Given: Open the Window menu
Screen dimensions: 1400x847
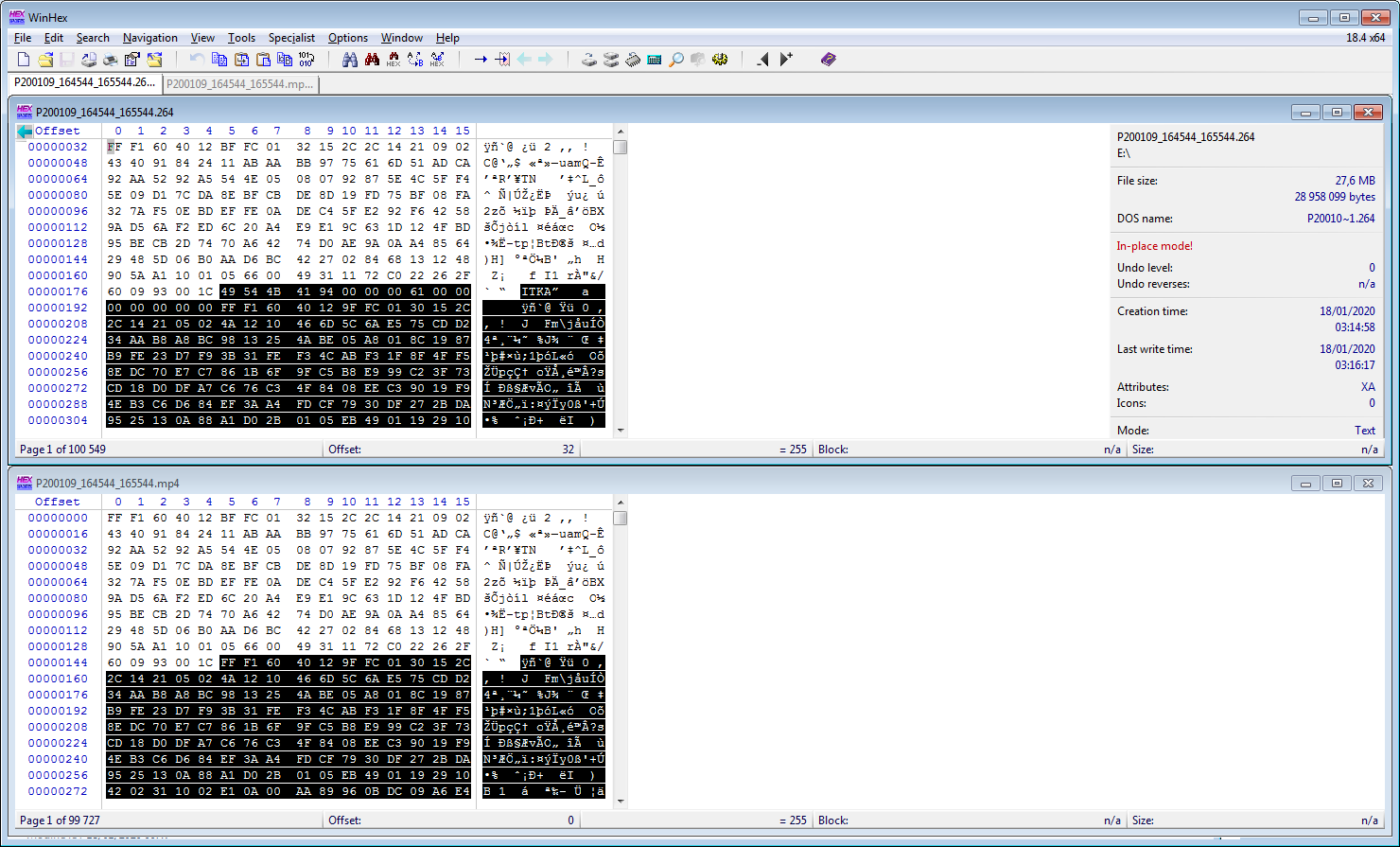Looking at the screenshot, I should (x=402, y=38).
